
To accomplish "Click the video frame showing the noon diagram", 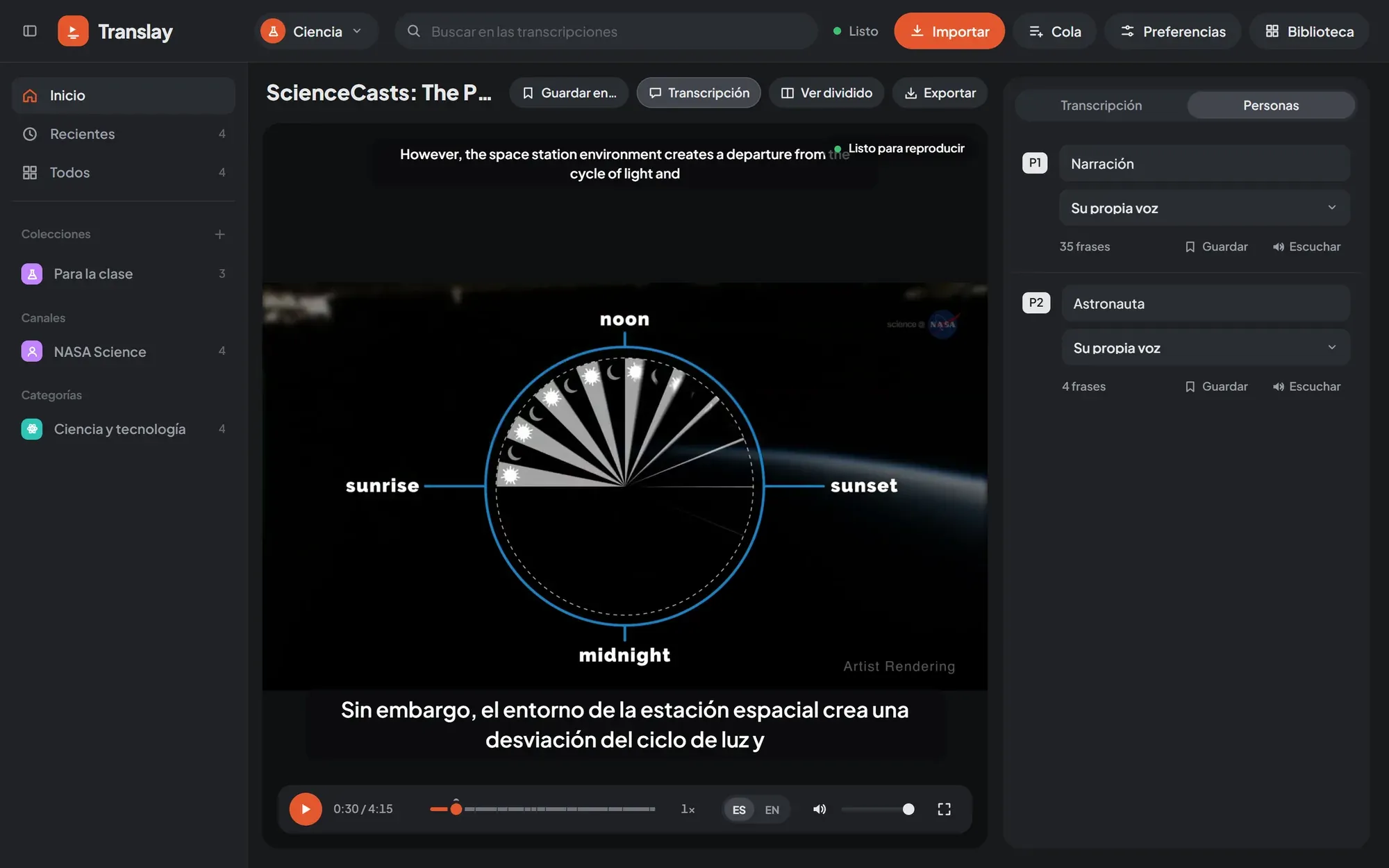I will click(624, 486).
